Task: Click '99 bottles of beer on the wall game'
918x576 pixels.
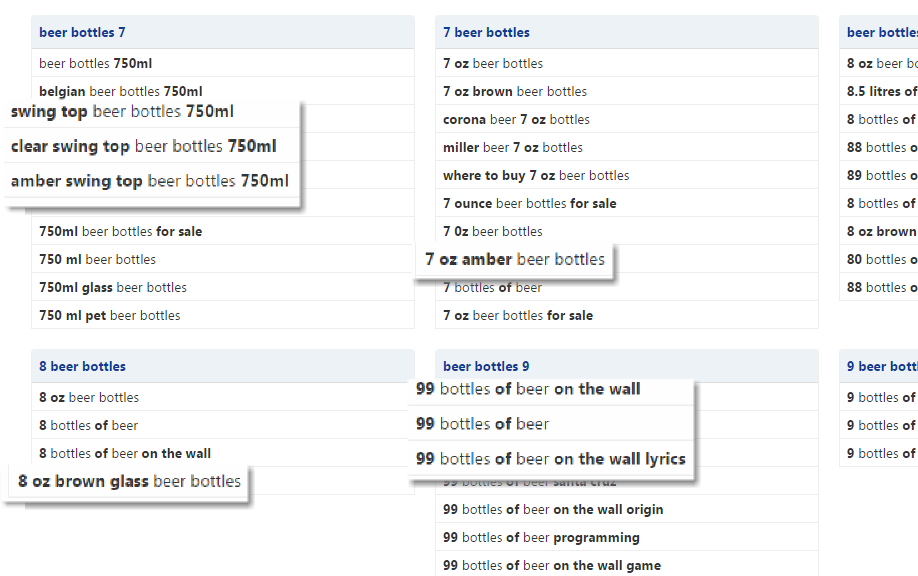Action: 551,565
